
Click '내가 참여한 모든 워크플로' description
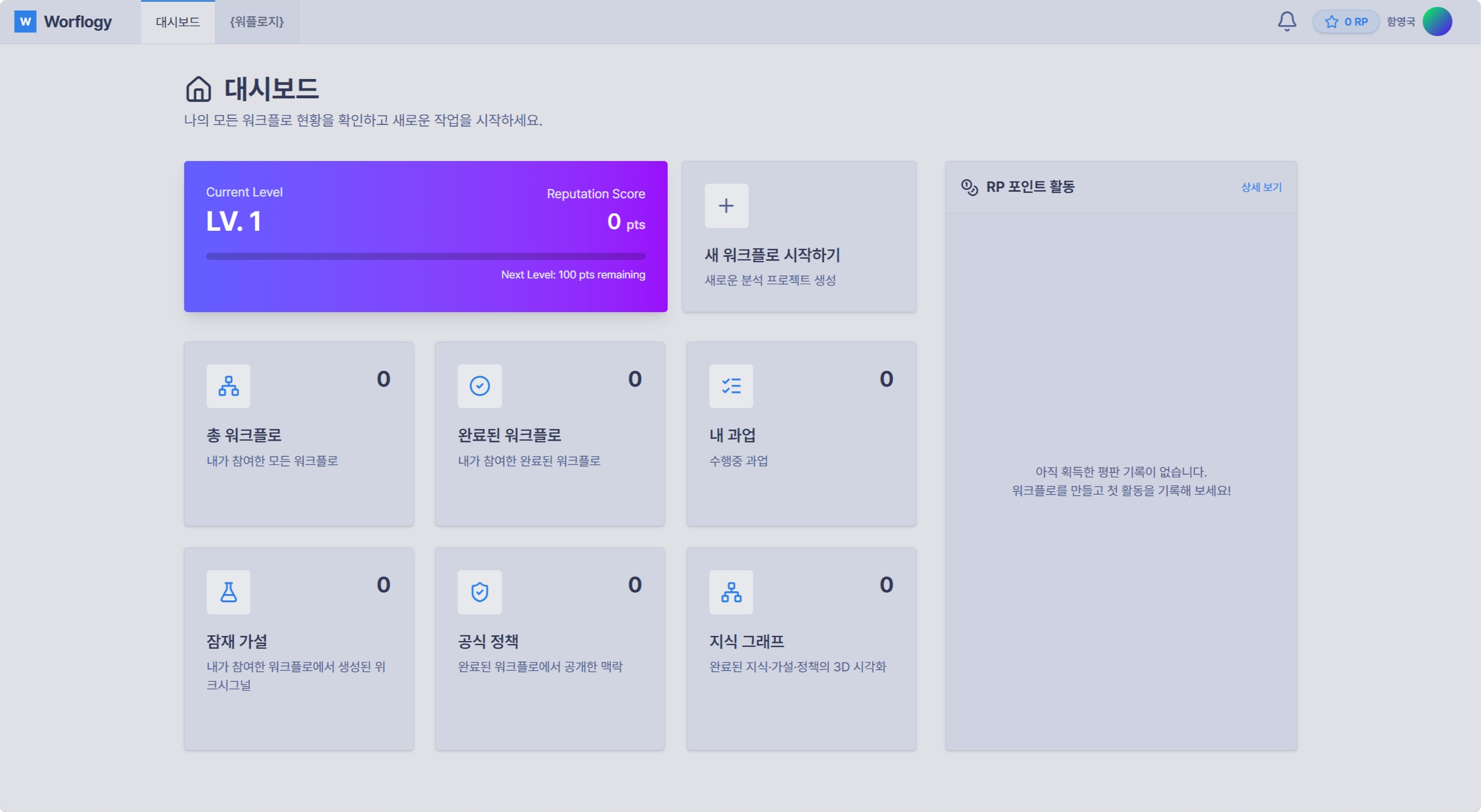click(272, 461)
